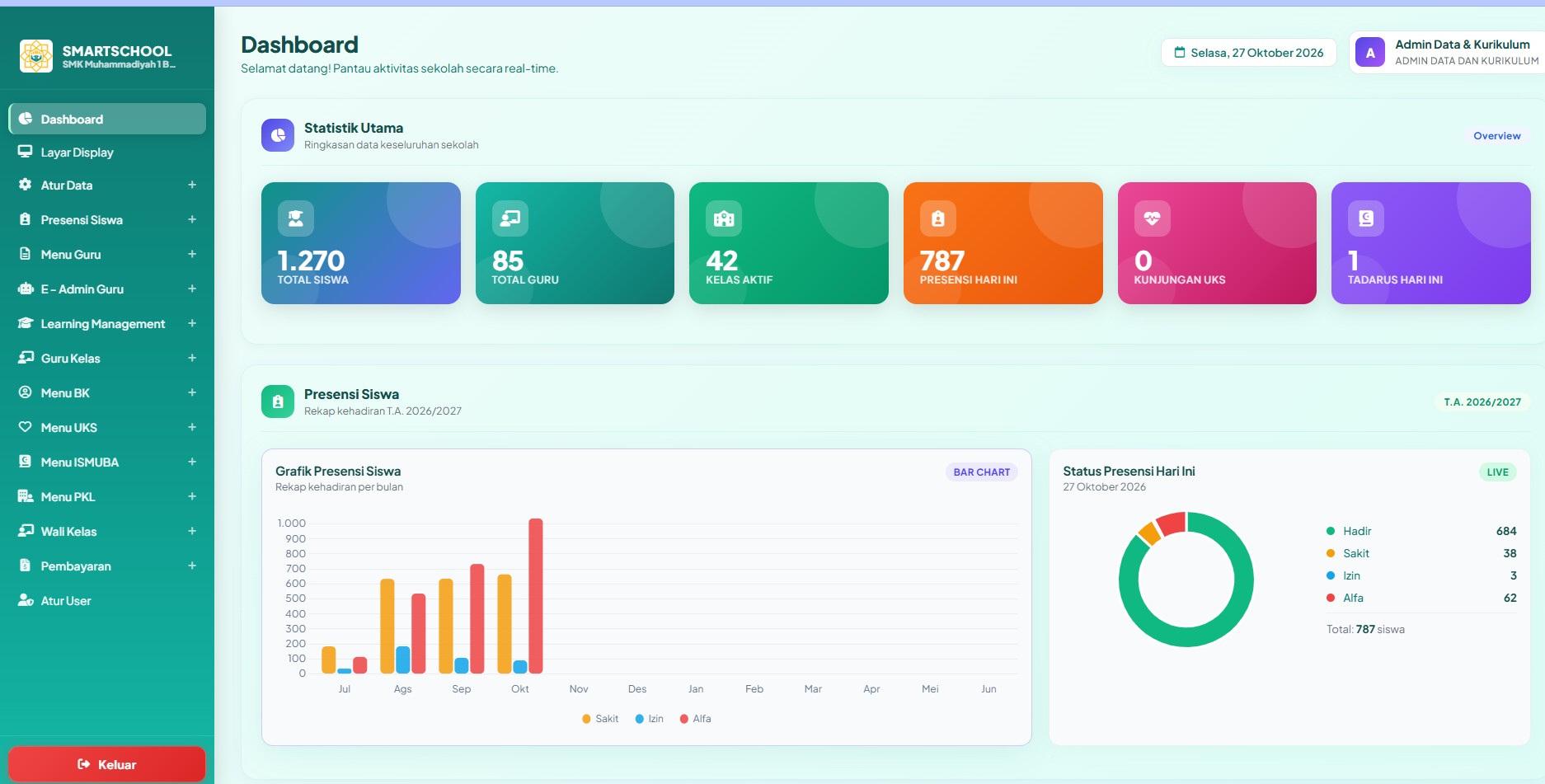Click the calendar icon beside the date
The height and width of the screenshot is (784, 1545).
(1180, 53)
